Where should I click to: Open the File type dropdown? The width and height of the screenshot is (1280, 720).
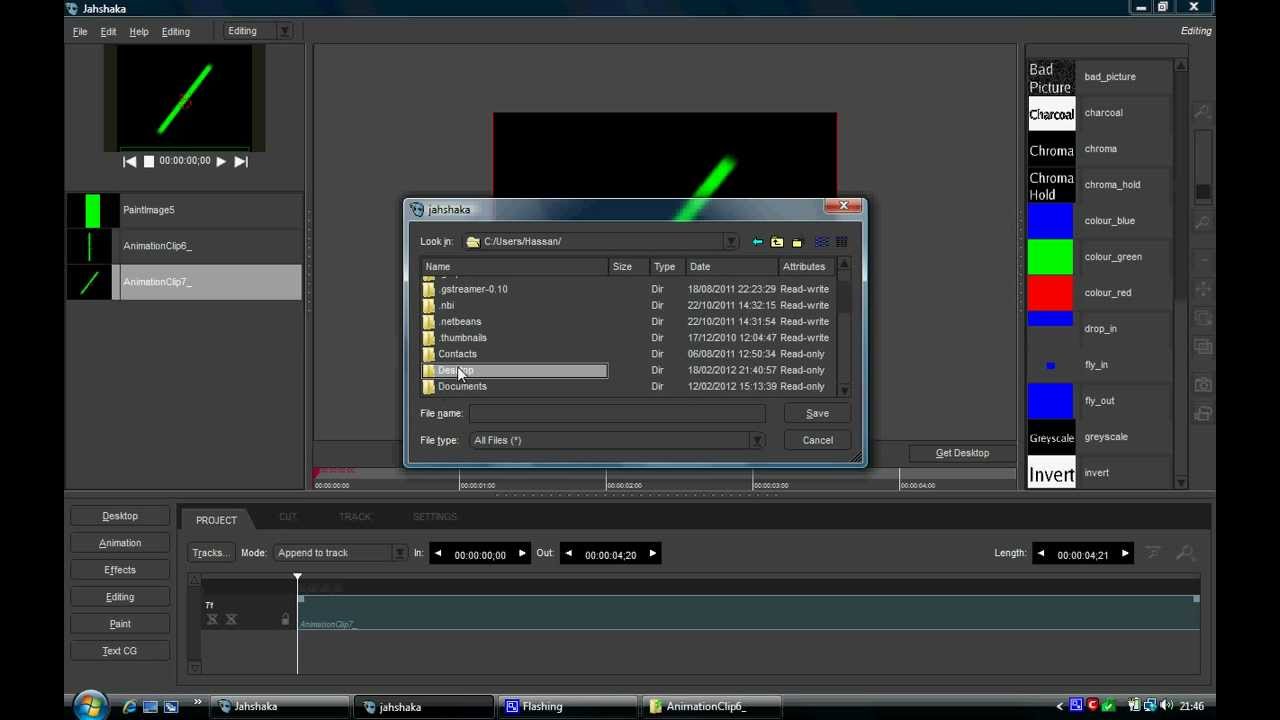757,440
